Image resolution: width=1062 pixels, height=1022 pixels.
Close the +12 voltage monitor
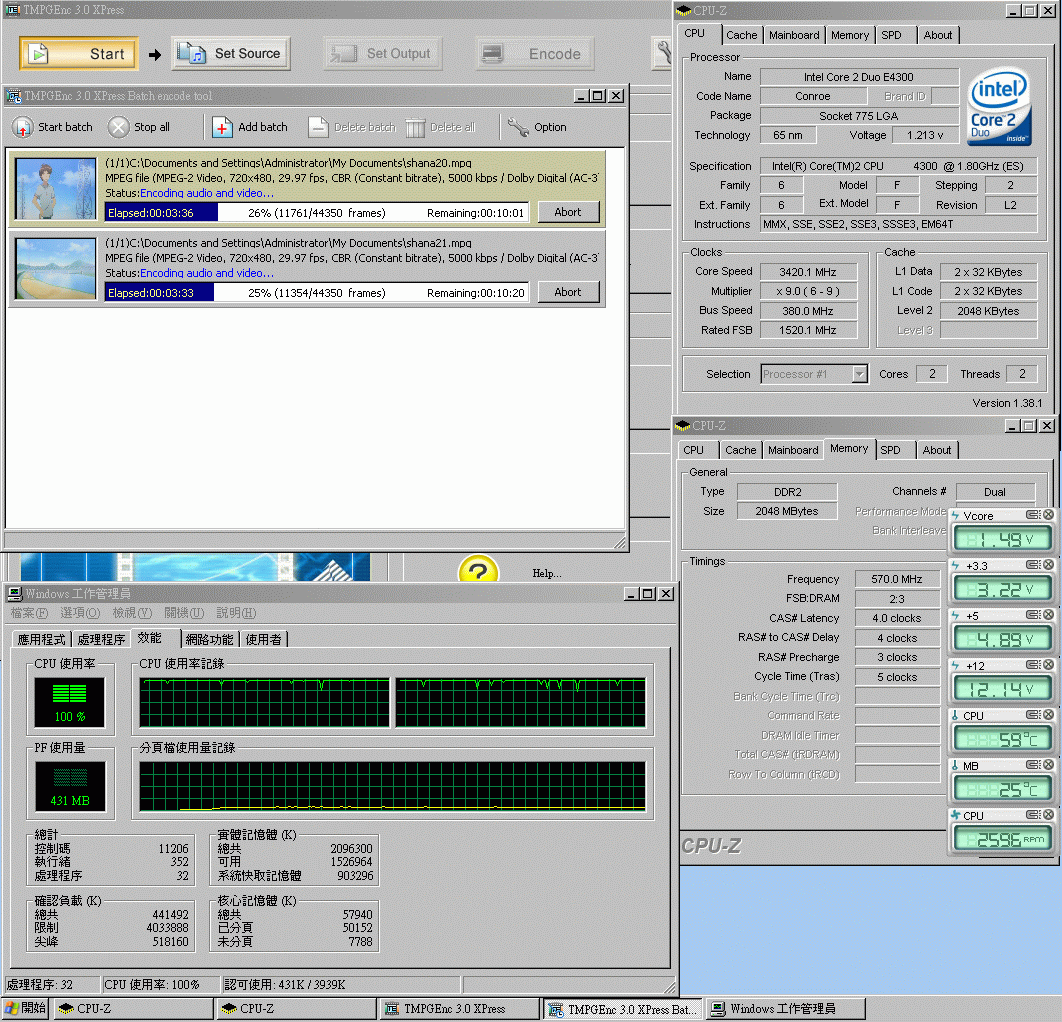1048,665
